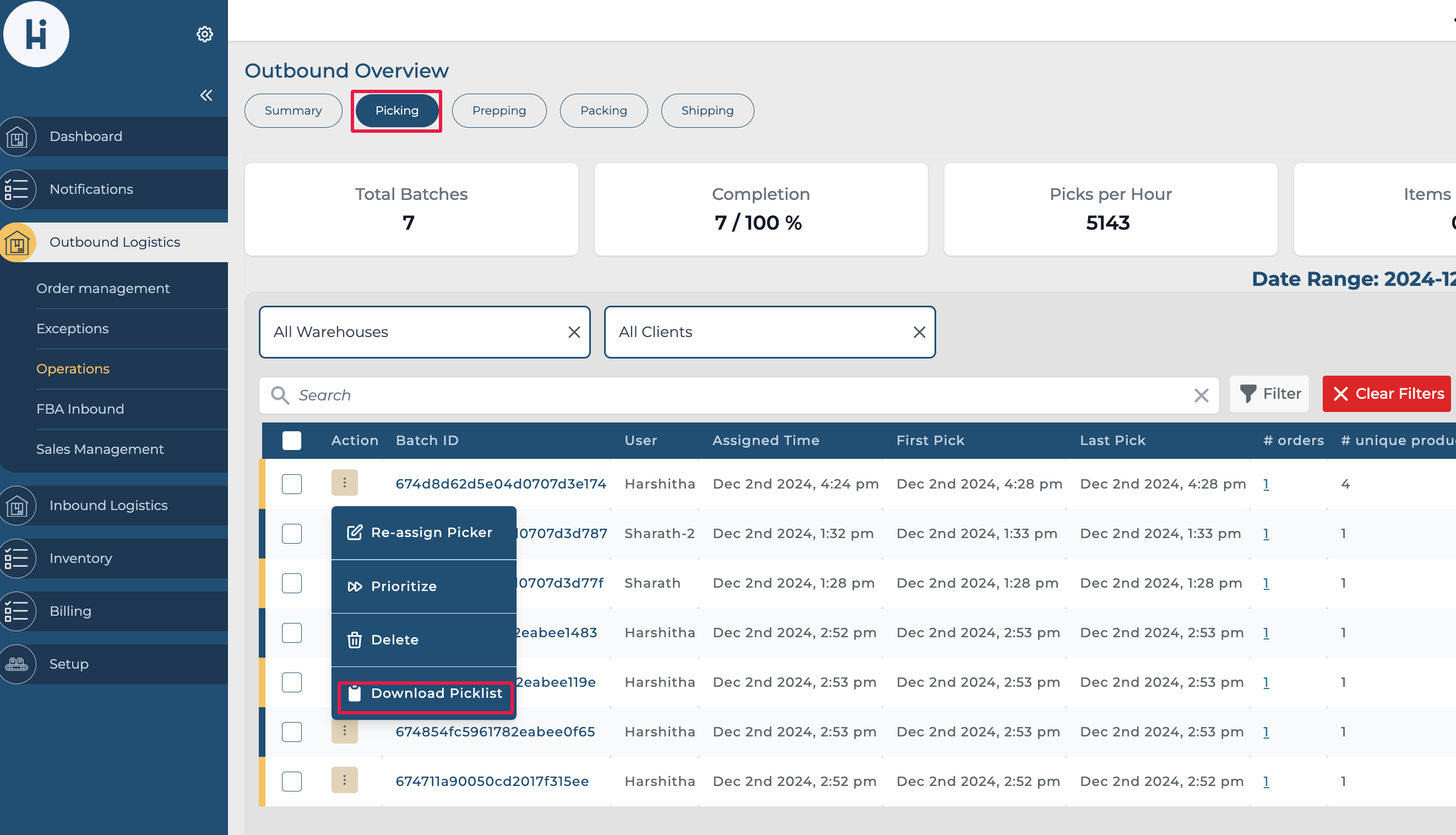This screenshot has width=1456, height=835.
Task: Expand the Inbound Logistics menu
Action: [109, 506]
